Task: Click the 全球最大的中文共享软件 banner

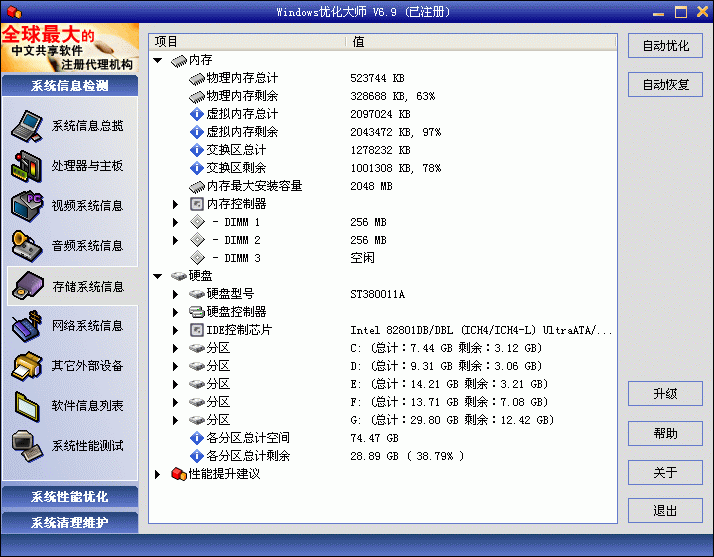Action: click(70, 48)
